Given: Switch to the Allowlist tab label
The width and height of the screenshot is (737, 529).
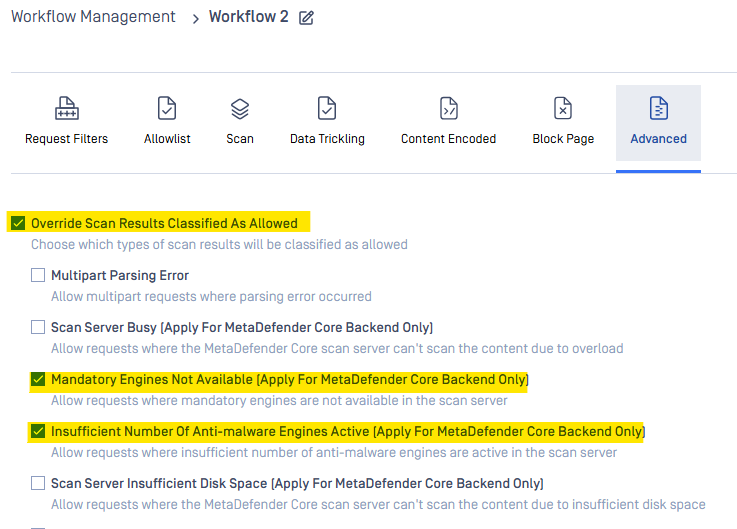Looking at the screenshot, I should [167, 139].
